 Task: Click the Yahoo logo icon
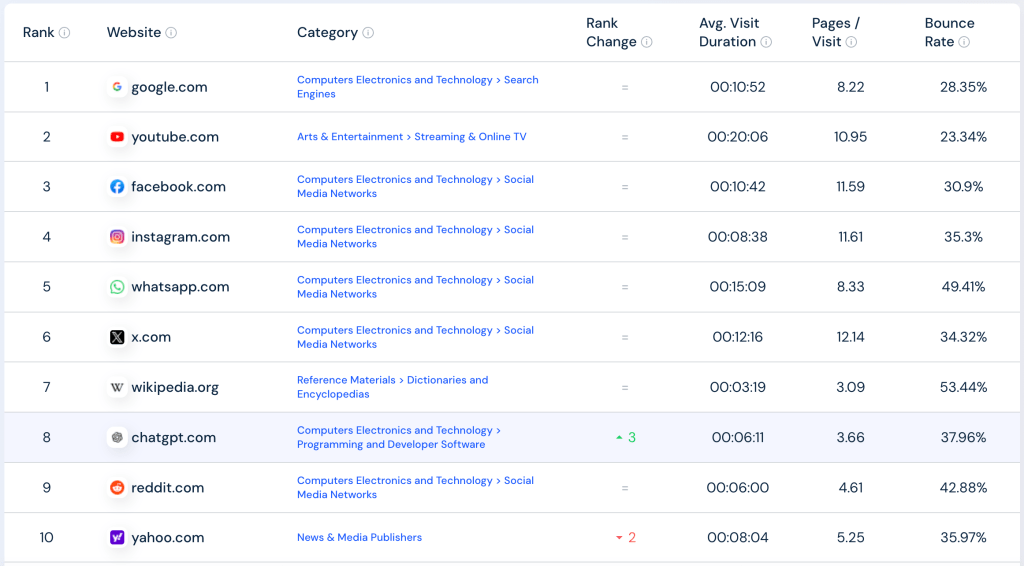(x=117, y=538)
